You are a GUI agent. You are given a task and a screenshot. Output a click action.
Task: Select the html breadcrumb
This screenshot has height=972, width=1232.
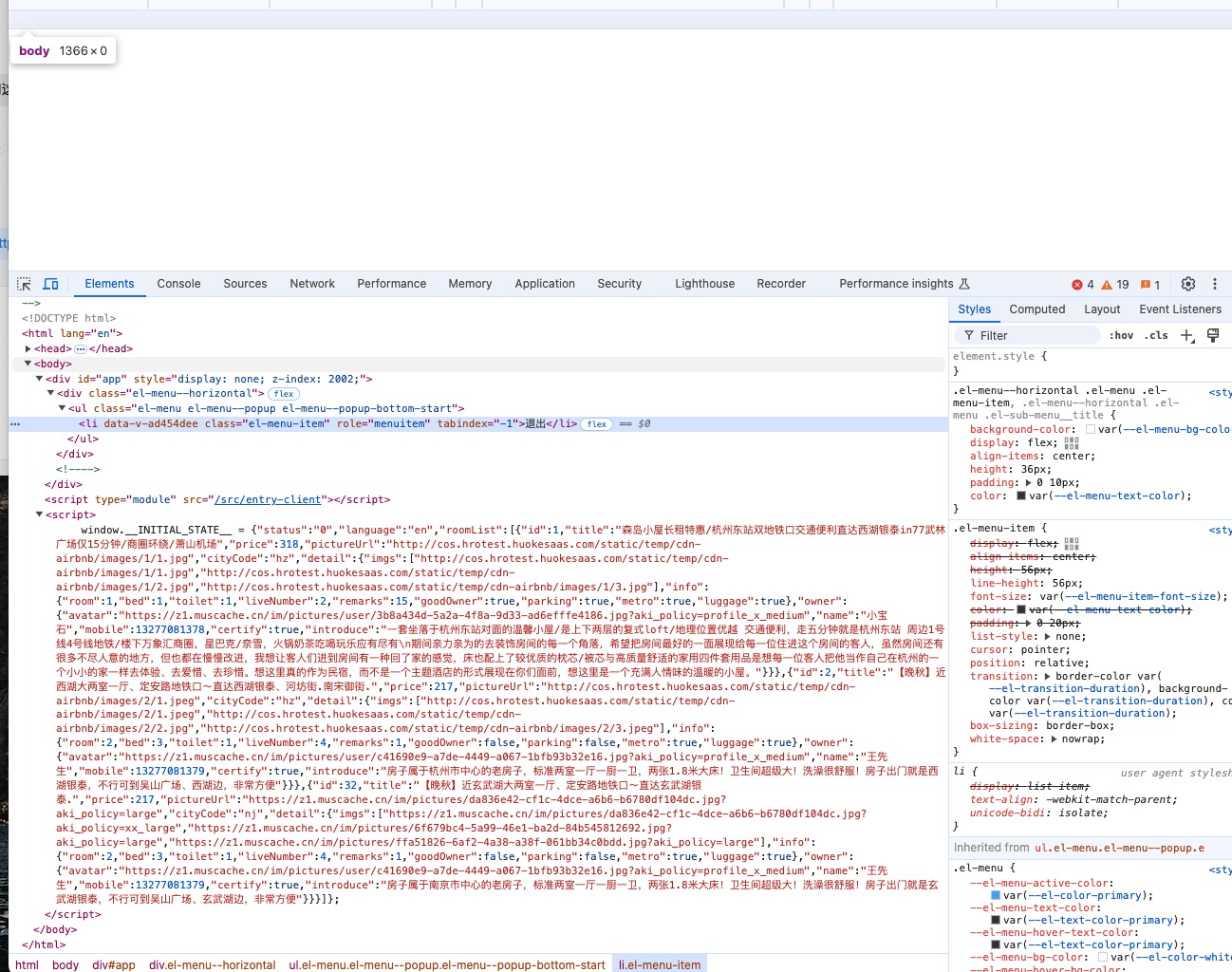[27, 964]
